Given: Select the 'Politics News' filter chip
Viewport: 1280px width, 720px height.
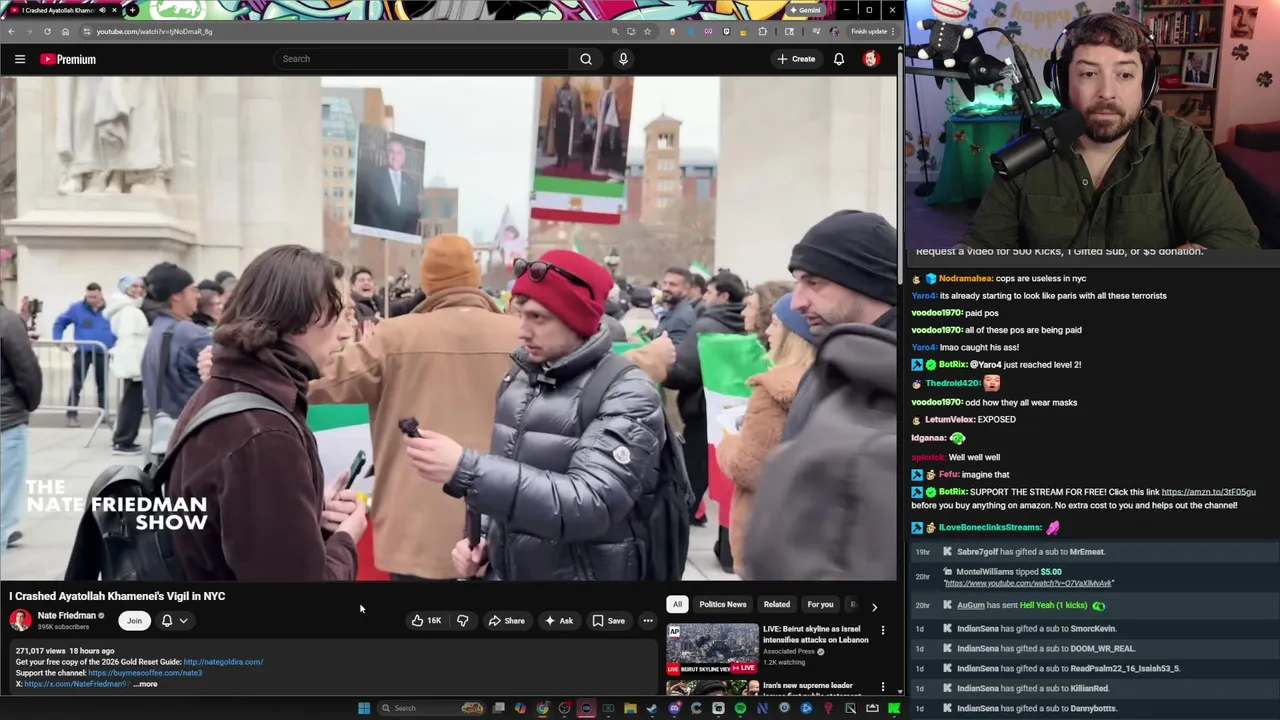Looking at the screenshot, I should pos(723,604).
